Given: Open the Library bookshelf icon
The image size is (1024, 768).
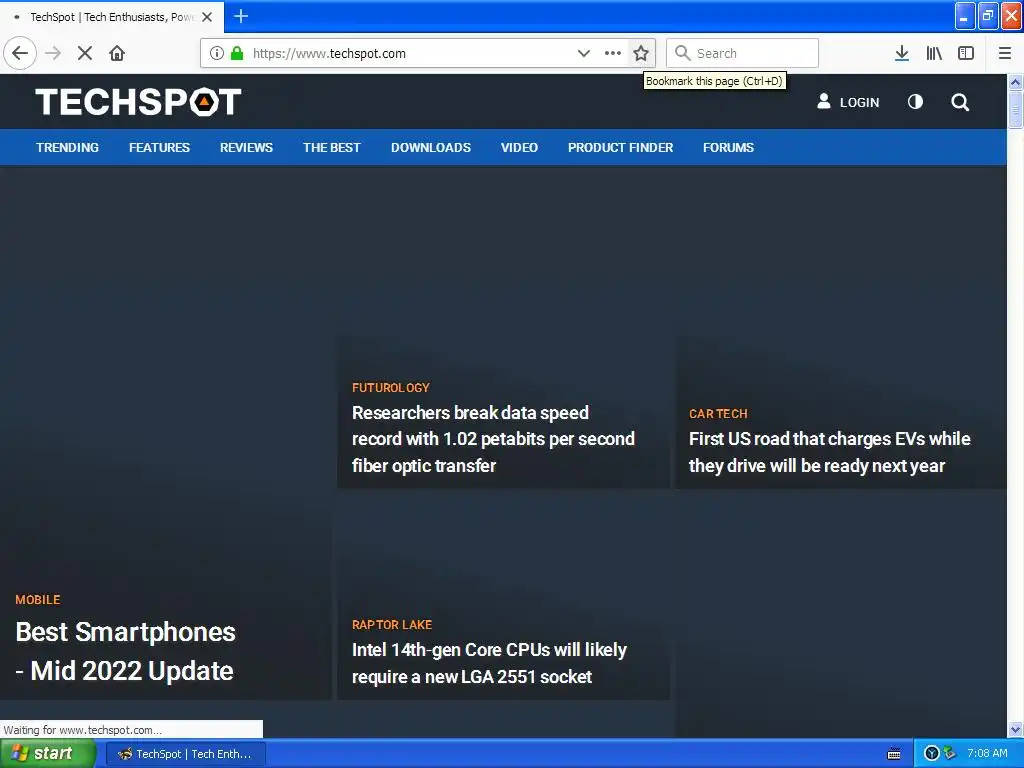Looking at the screenshot, I should pos(934,53).
